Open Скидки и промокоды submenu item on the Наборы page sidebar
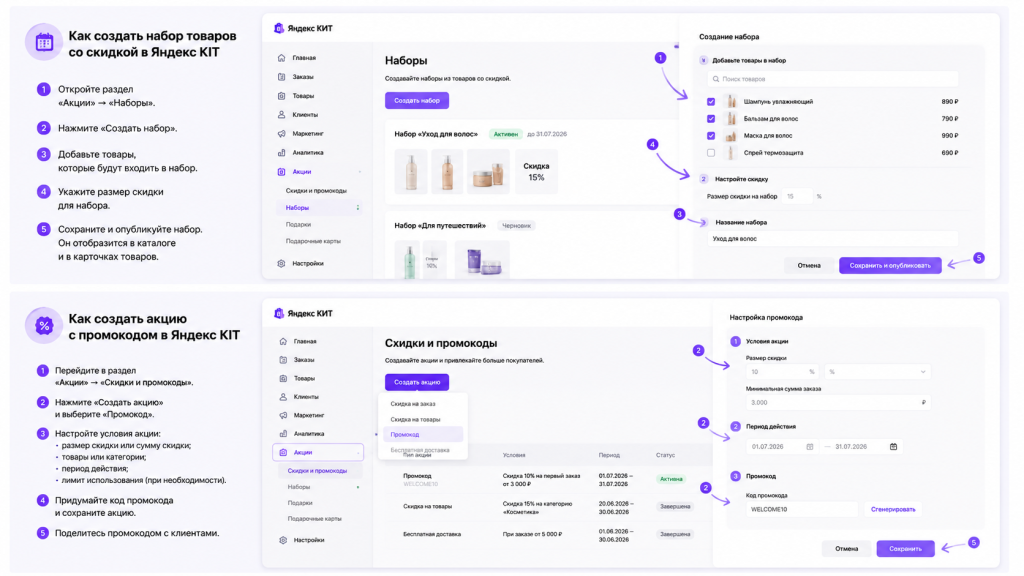1024x576 pixels. pos(316,191)
